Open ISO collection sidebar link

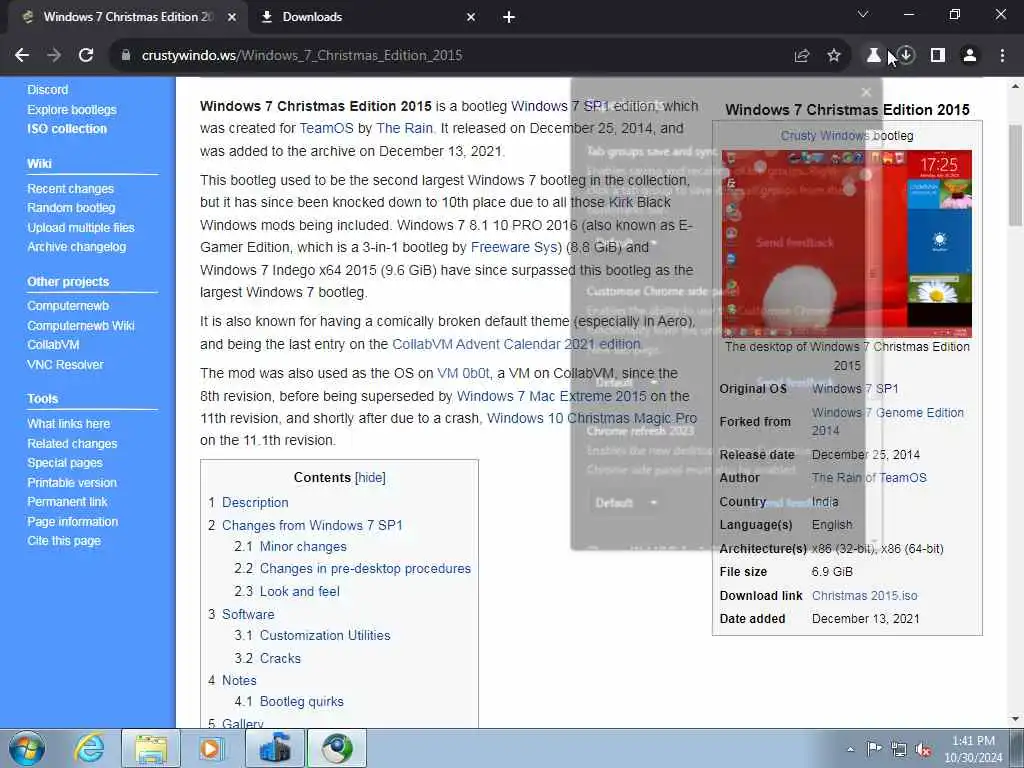tap(67, 129)
